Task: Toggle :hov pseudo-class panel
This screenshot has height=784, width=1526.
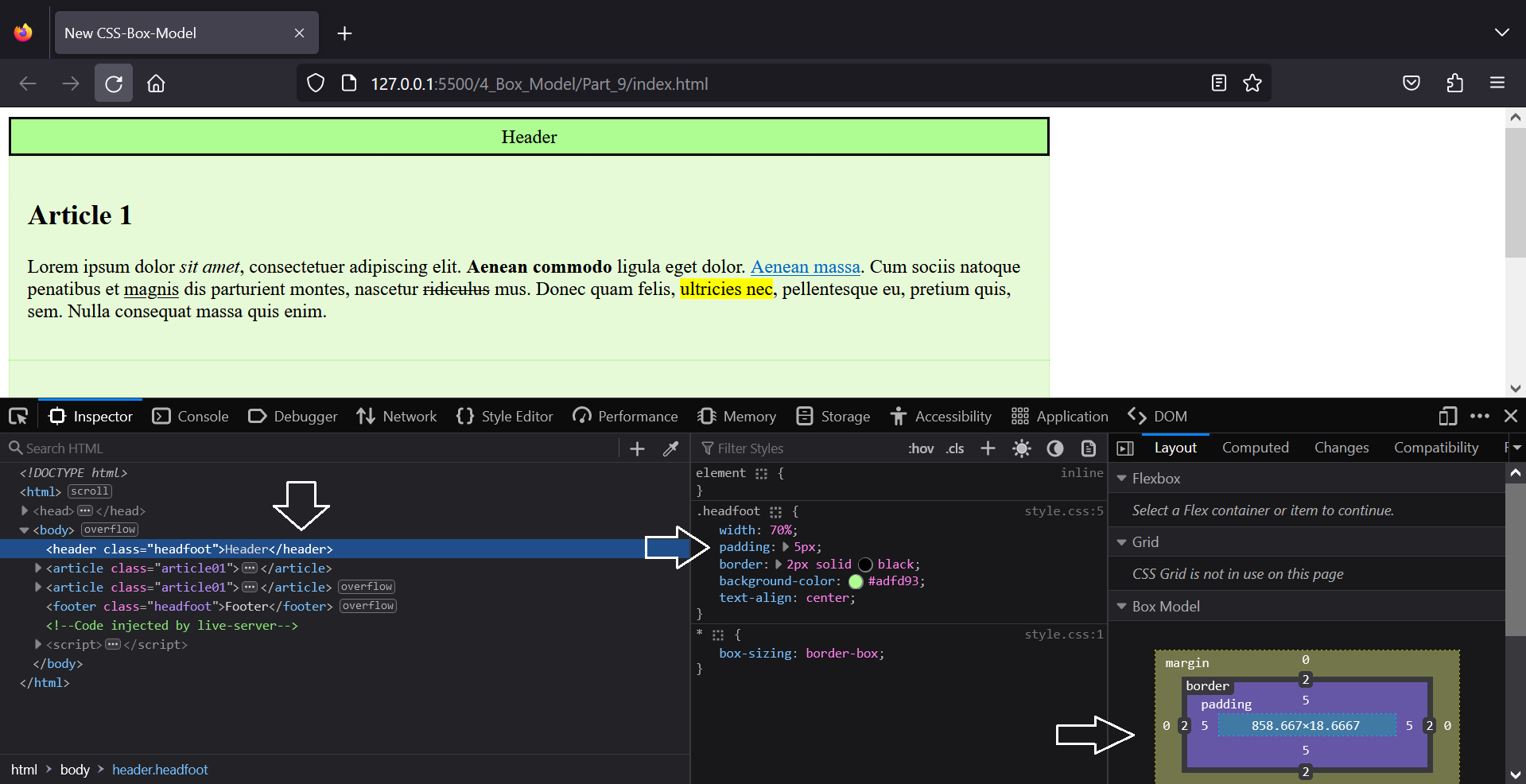Action: [921, 448]
